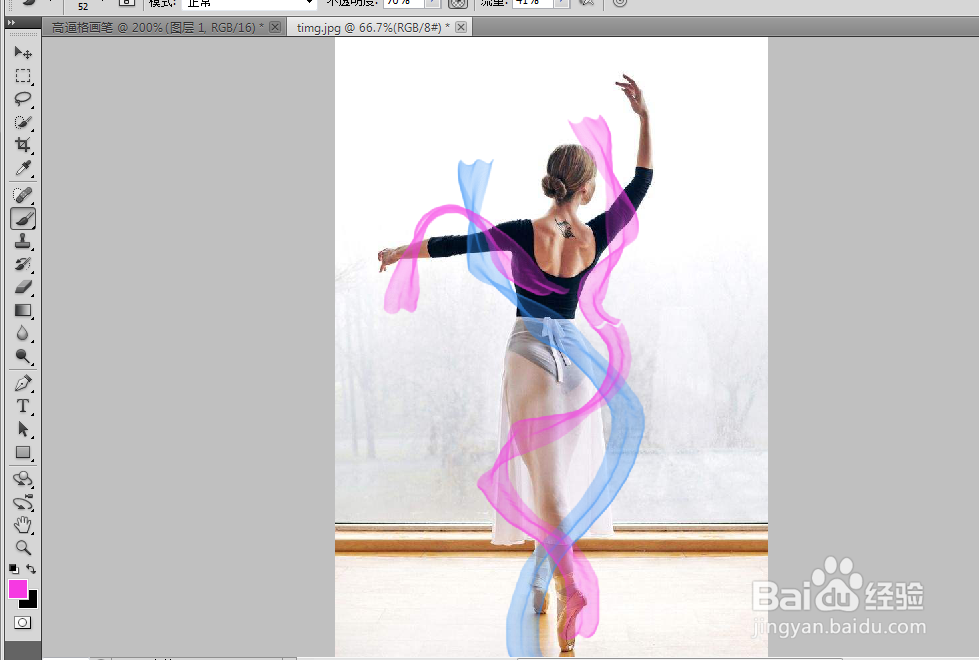The width and height of the screenshot is (979, 660).
Task: Click the flow percentage field
Action: pos(533,3)
